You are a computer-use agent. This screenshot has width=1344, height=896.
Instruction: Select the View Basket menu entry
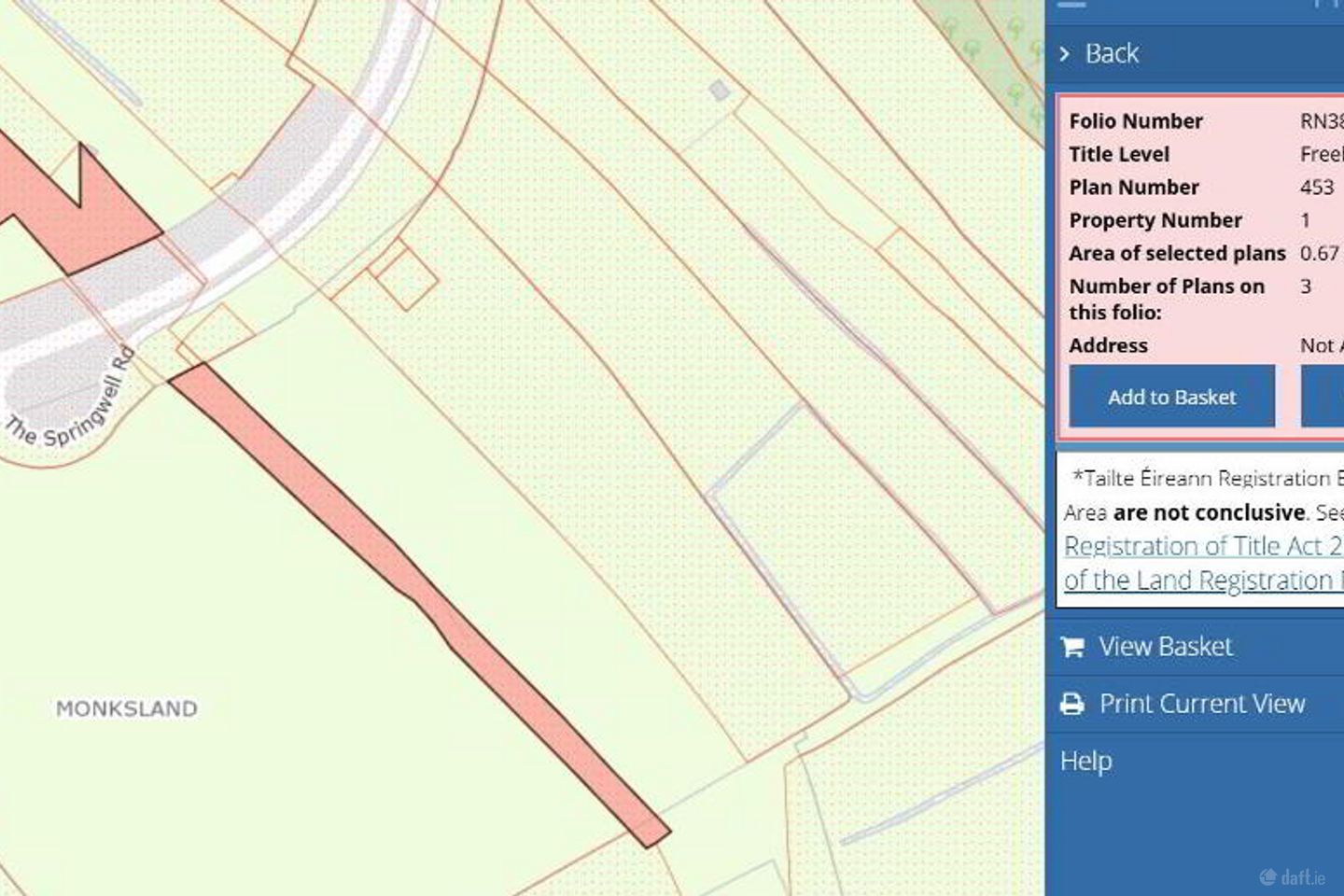pyautogui.click(x=1167, y=646)
